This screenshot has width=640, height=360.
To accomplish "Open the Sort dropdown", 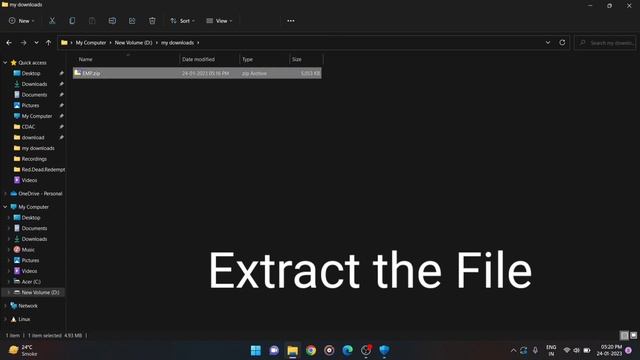I will pyautogui.click(x=182, y=21).
